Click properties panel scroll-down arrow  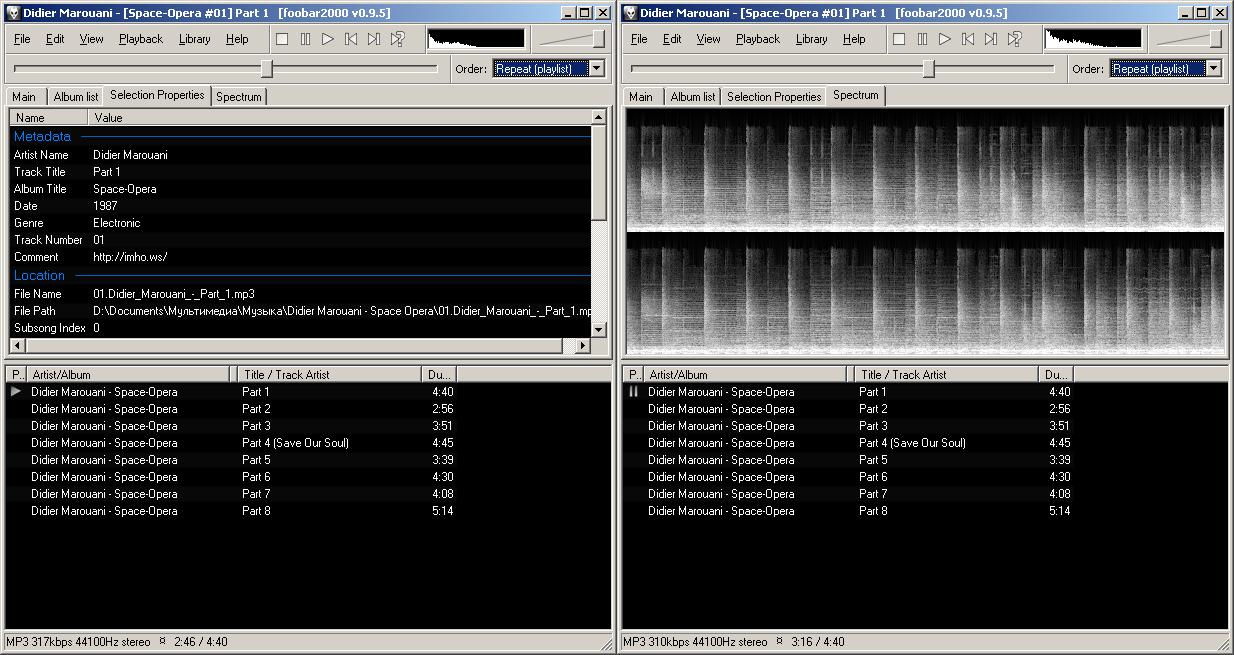pos(599,329)
